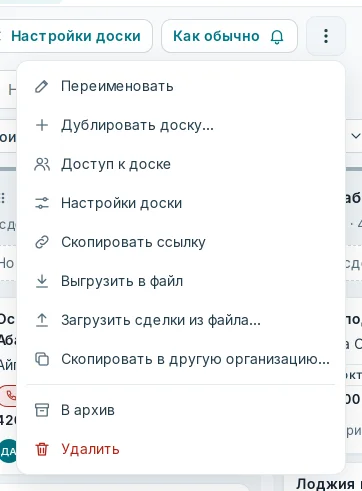The width and height of the screenshot is (362, 491).
Task: Click the download arrow icon for Выгрузить в файл
Action: 42,281
